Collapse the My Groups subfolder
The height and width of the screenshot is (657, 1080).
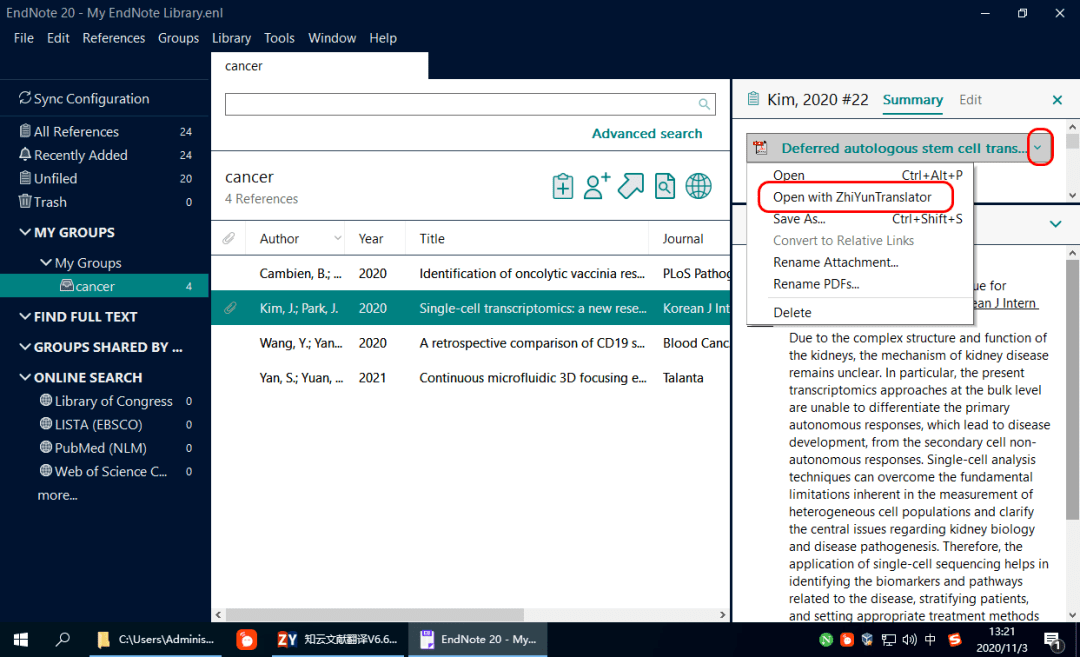[45, 262]
